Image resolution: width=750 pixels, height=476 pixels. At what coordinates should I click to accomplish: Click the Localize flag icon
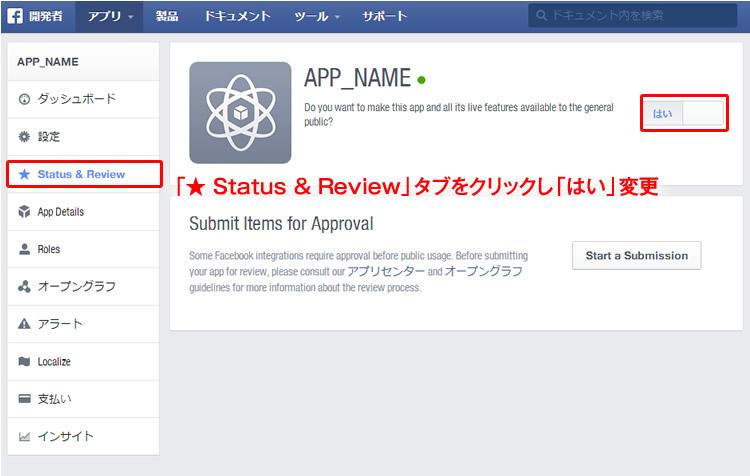pyautogui.click(x=24, y=361)
